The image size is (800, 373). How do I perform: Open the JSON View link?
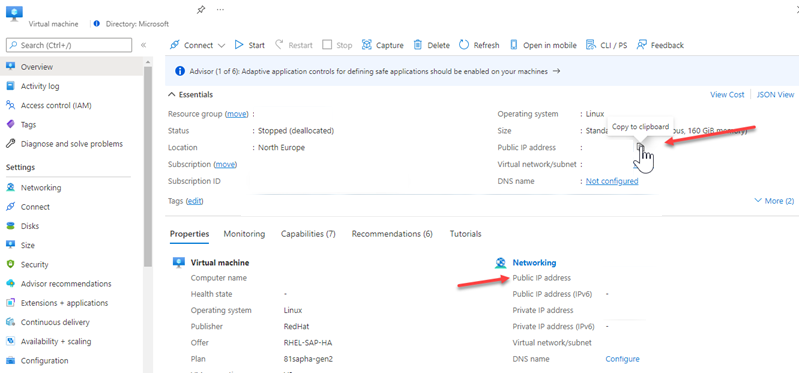[776, 94]
